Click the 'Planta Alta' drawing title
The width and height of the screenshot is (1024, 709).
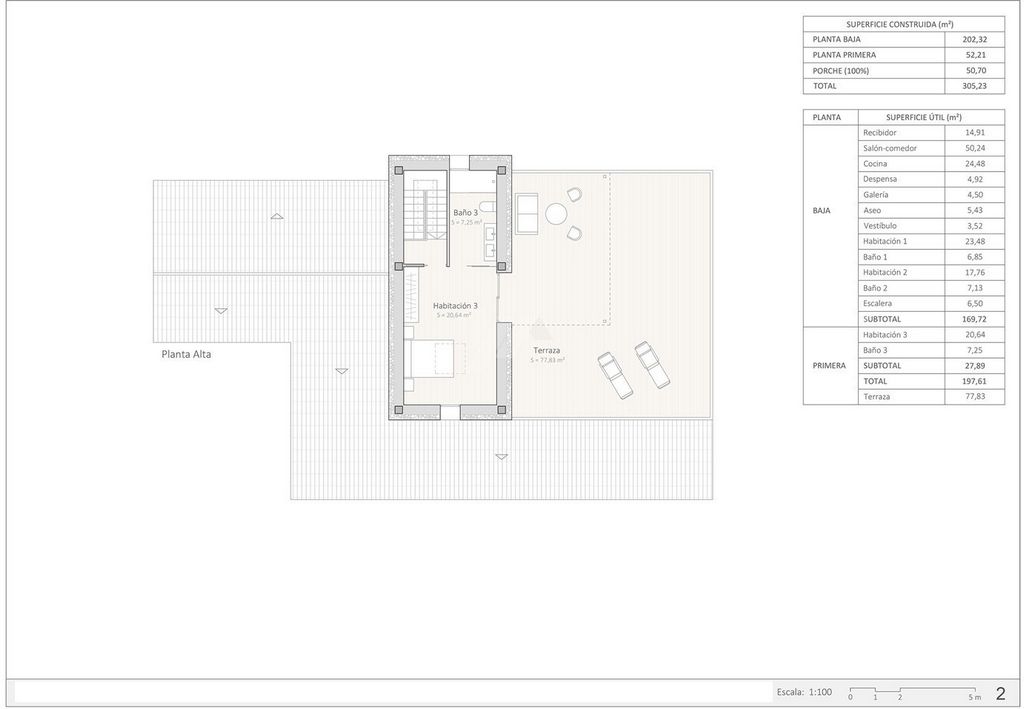(186, 354)
